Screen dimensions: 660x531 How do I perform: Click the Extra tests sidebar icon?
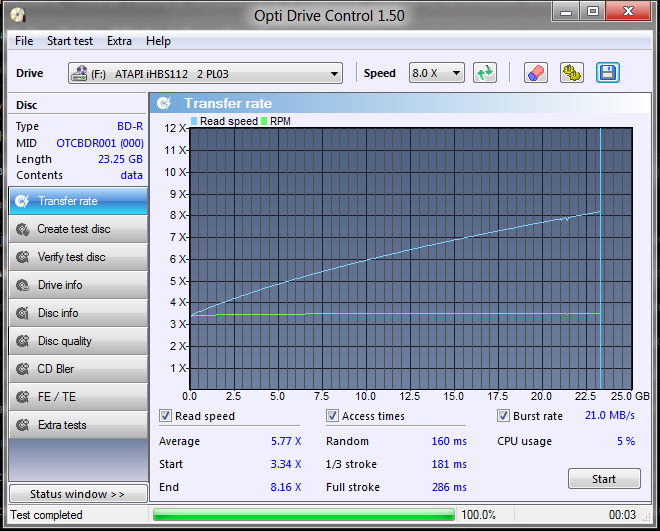coord(22,425)
